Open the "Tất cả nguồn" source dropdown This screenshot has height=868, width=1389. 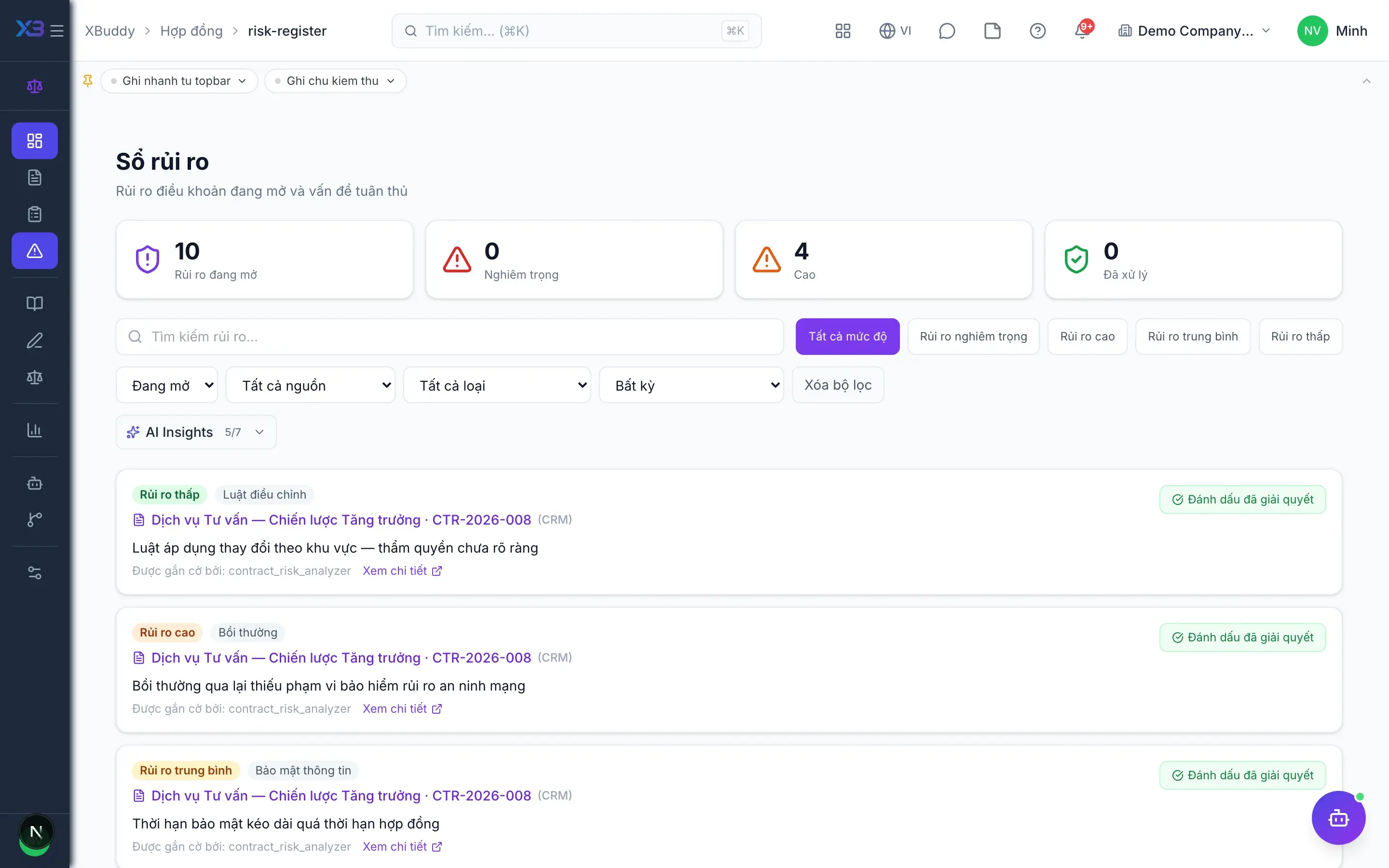(311, 385)
